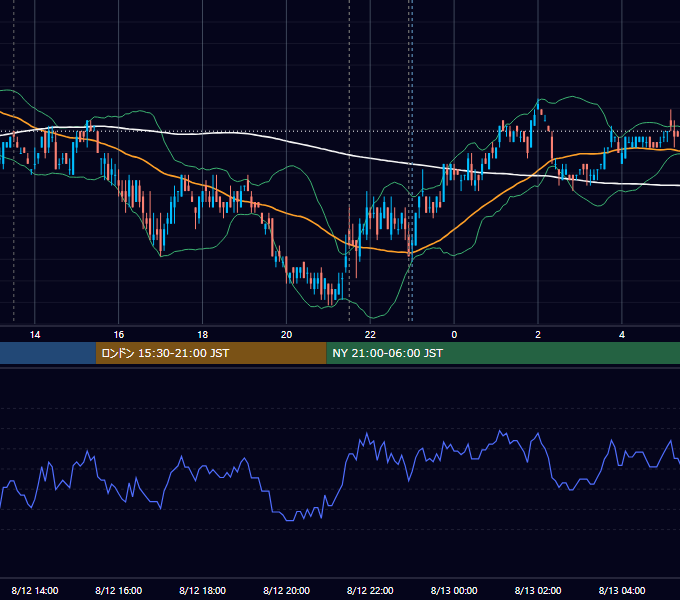
Task: Click the 18 hour axis label
Action: pos(203,335)
